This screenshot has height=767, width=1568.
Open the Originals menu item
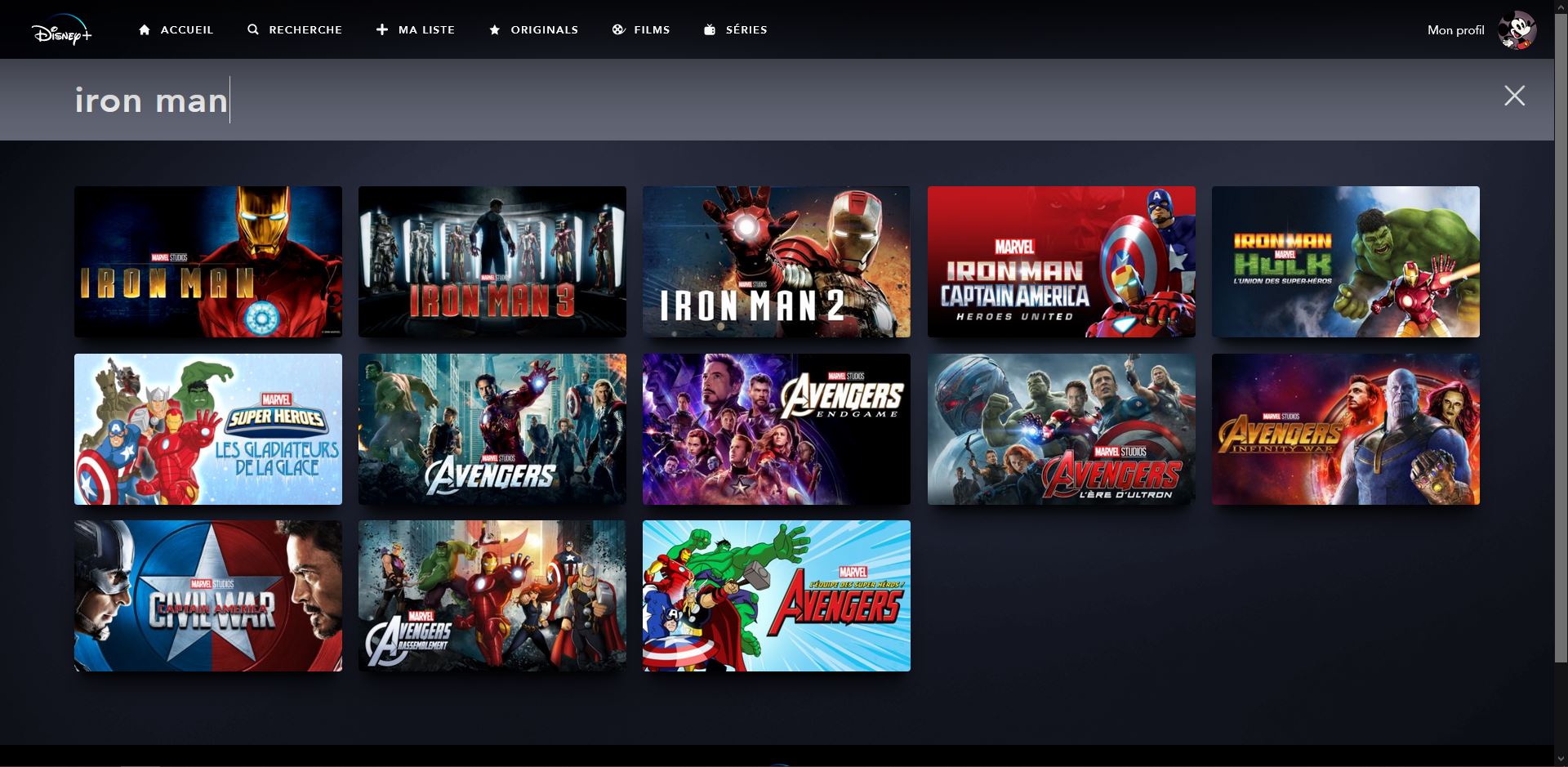point(544,29)
